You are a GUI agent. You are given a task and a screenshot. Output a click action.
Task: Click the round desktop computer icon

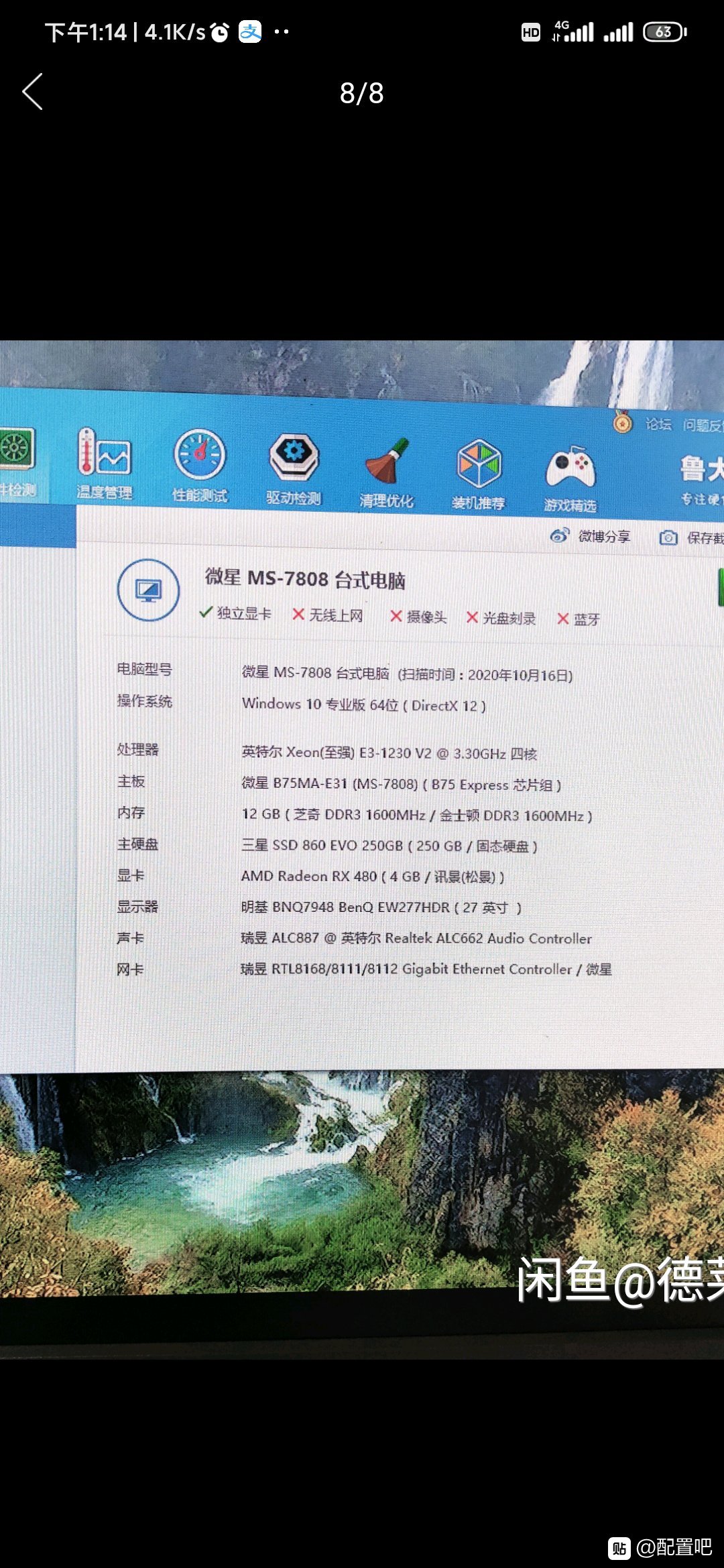148,590
